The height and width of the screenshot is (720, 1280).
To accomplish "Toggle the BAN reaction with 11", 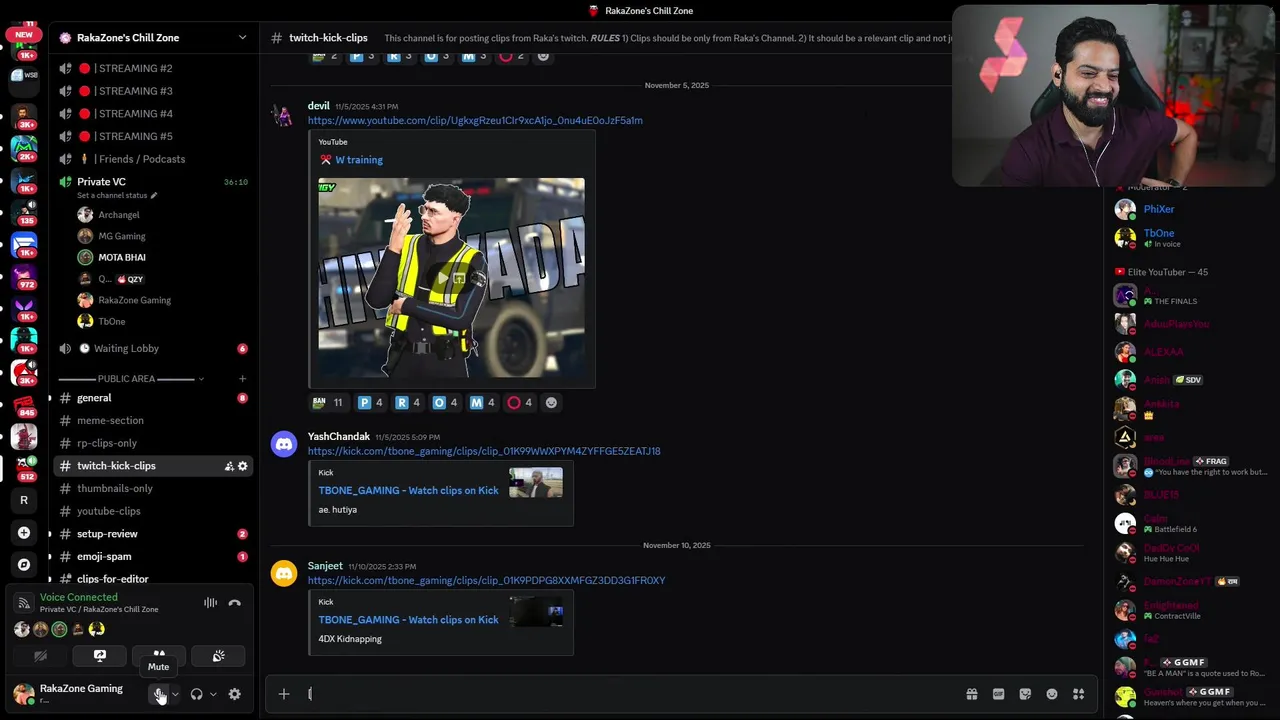I will click(328, 403).
